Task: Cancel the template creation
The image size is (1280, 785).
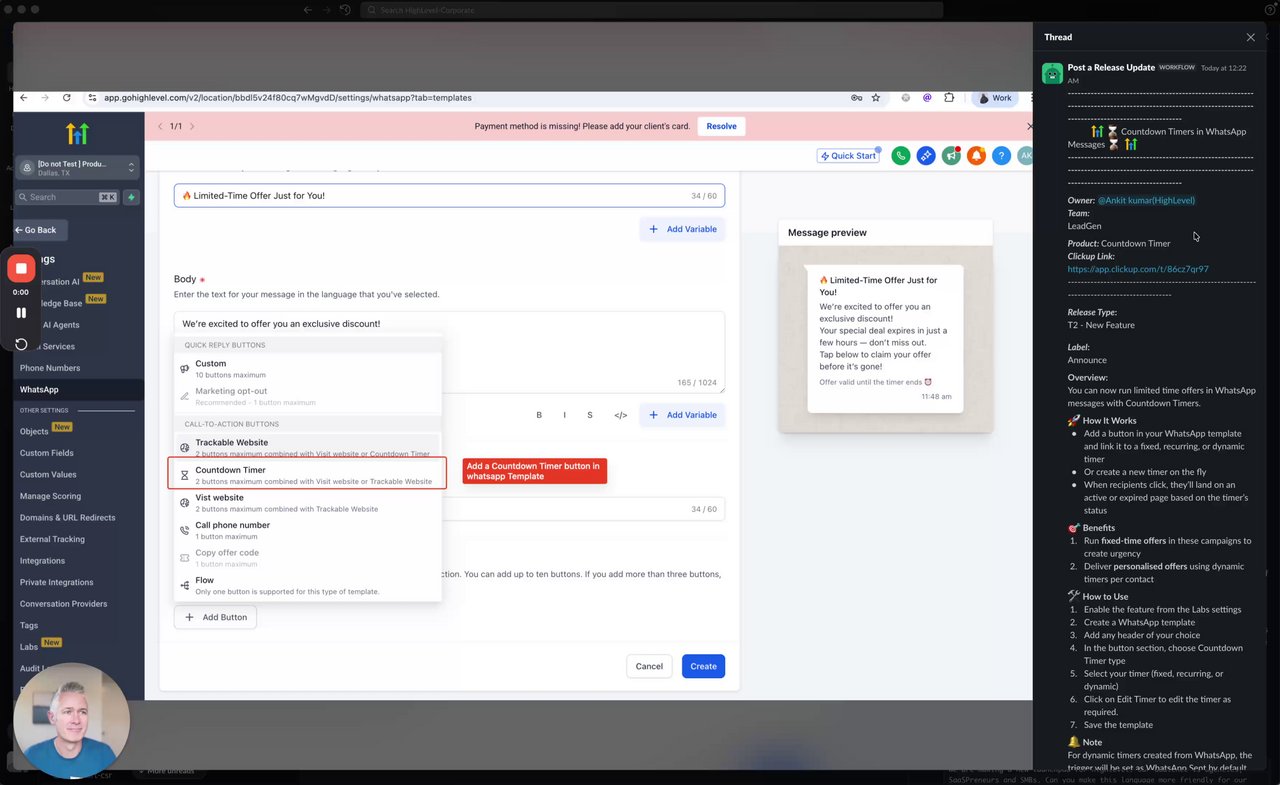Action: pos(649,666)
